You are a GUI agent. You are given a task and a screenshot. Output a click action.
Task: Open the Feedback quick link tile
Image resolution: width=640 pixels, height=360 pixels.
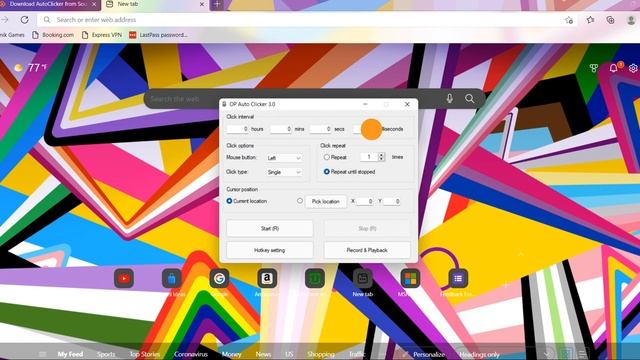(x=458, y=279)
